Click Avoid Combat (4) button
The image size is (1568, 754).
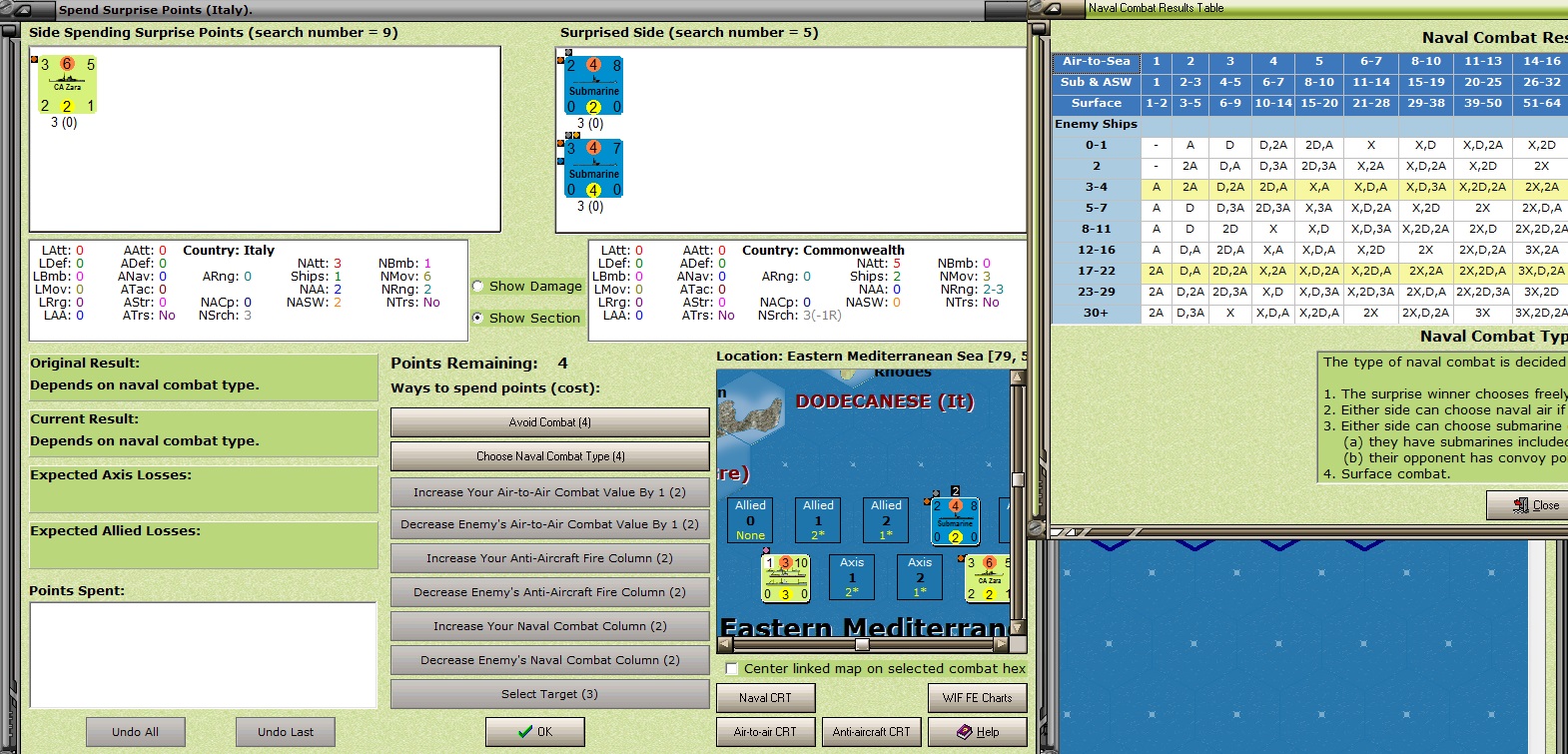(550, 422)
